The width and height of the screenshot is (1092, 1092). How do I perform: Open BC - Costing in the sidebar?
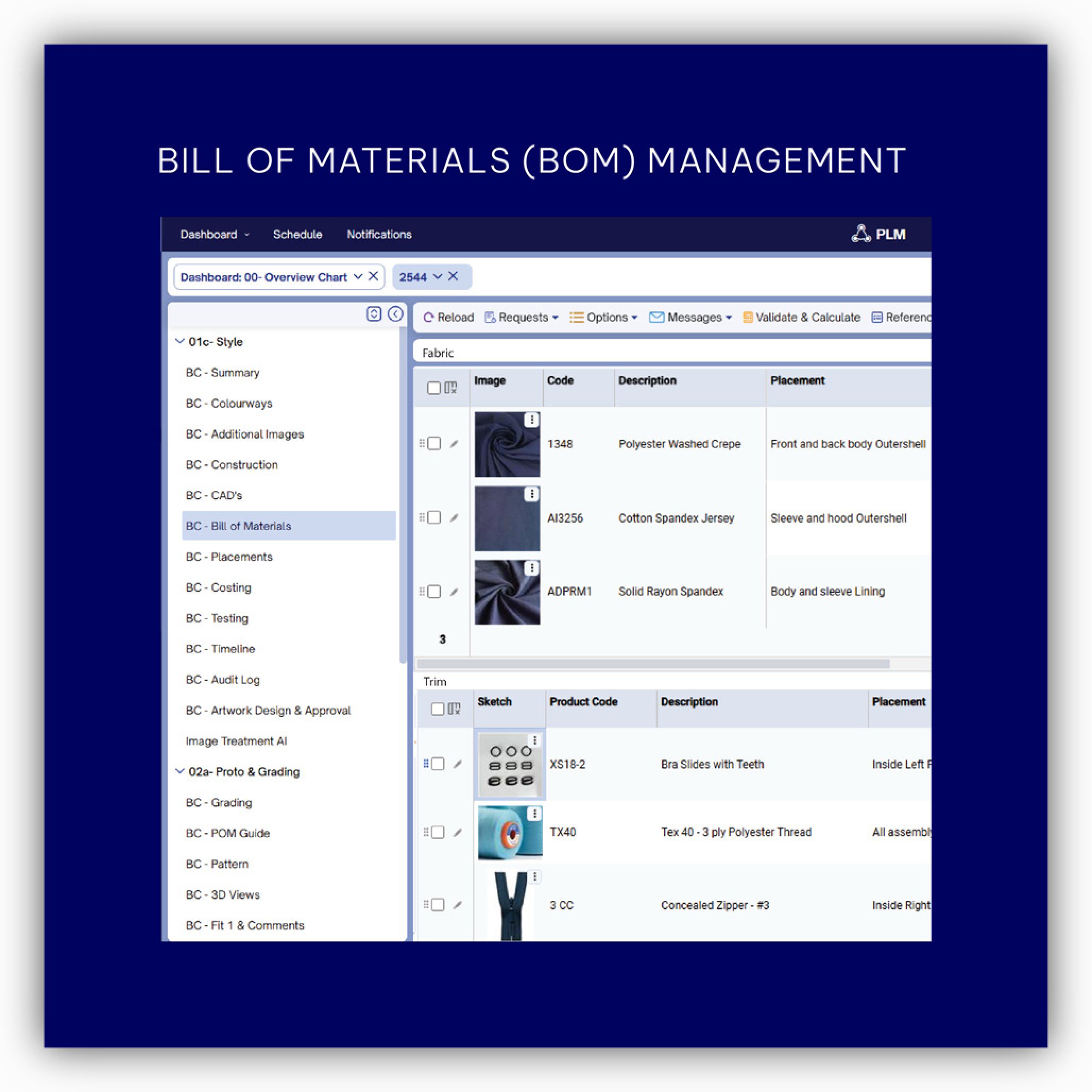[219, 587]
